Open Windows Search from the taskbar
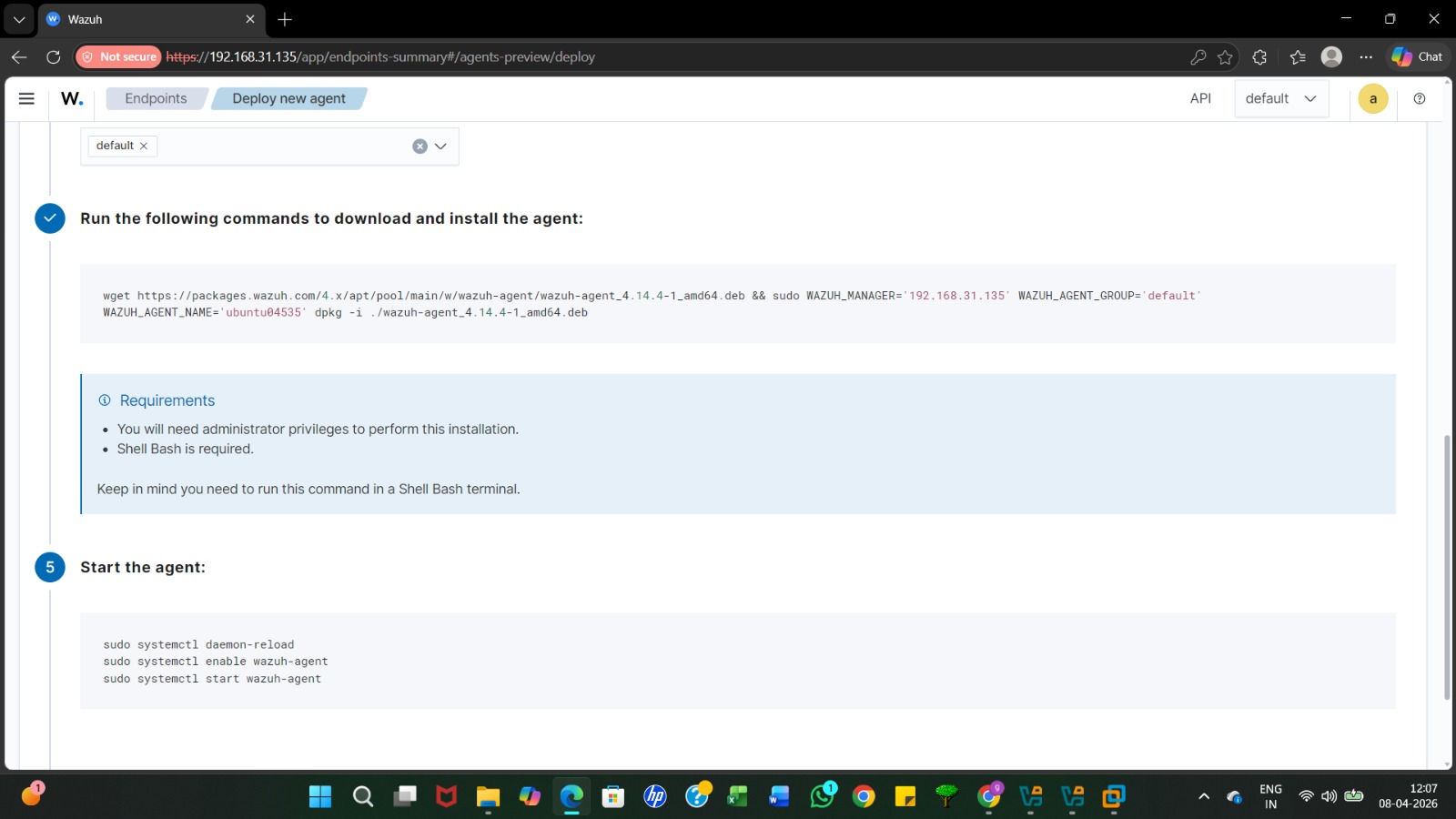 (363, 797)
